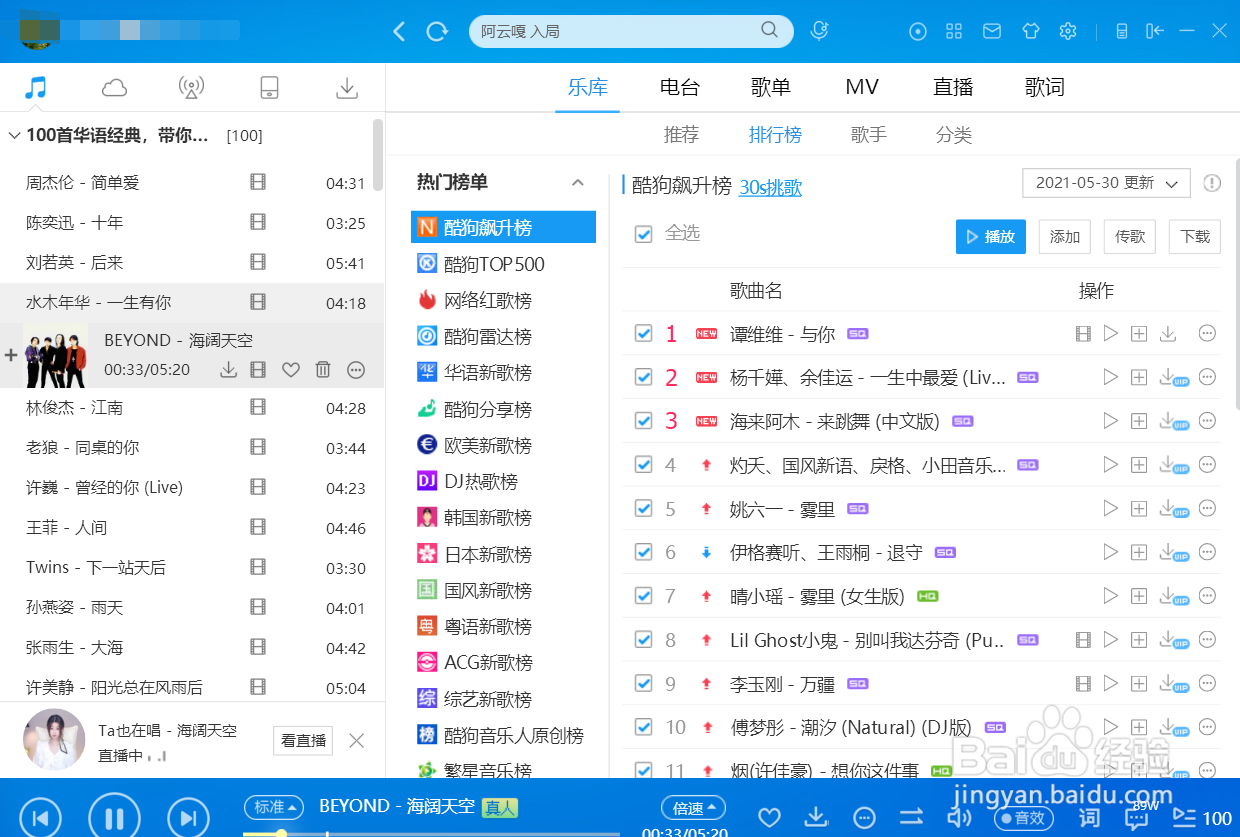
Task: Switch to the 电台 tab
Action: pyautogui.click(x=680, y=87)
